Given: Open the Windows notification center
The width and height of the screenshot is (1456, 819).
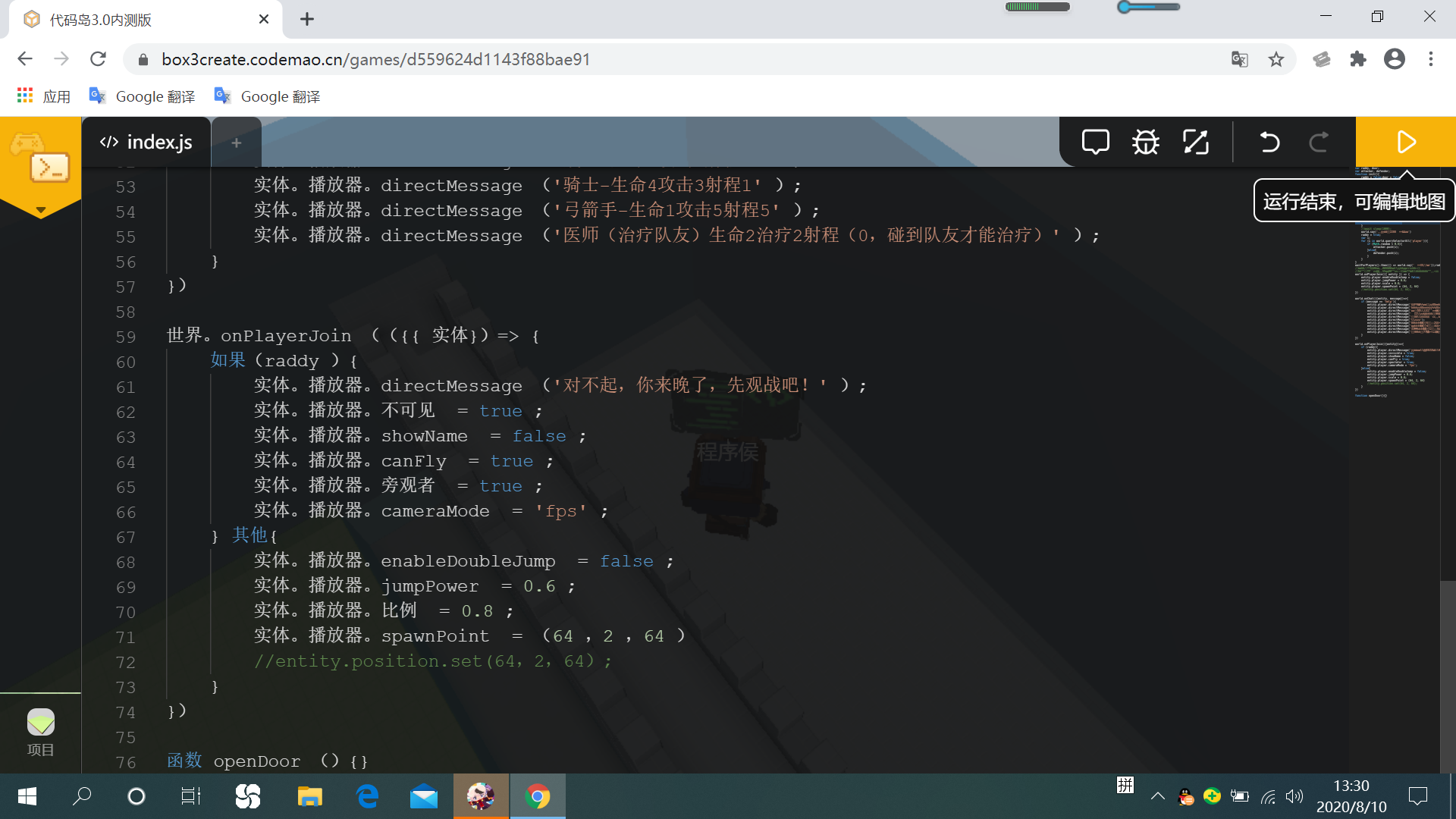Looking at the screenshot, I should (1417, 796).
